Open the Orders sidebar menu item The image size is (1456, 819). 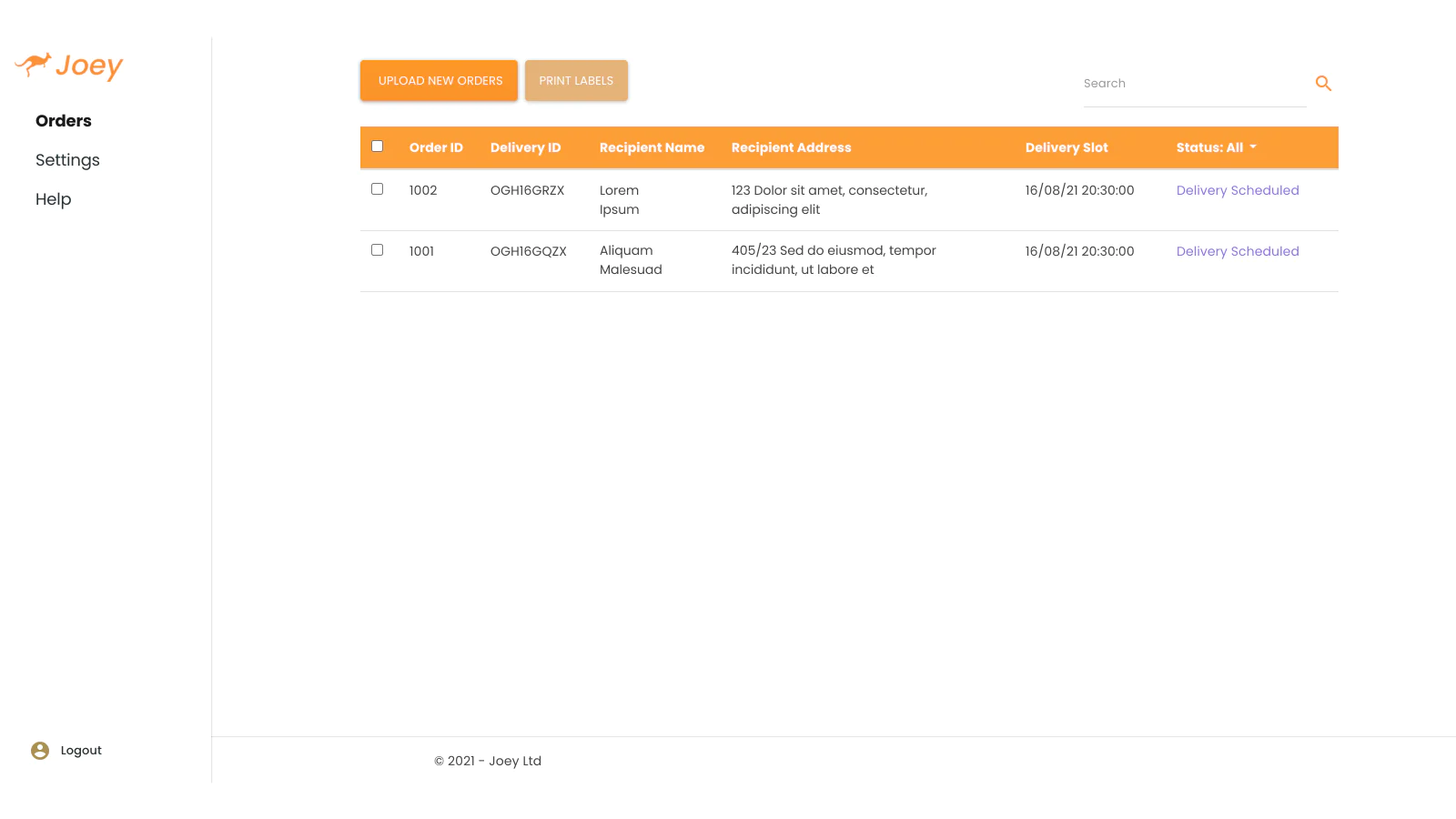pos(64,121)
